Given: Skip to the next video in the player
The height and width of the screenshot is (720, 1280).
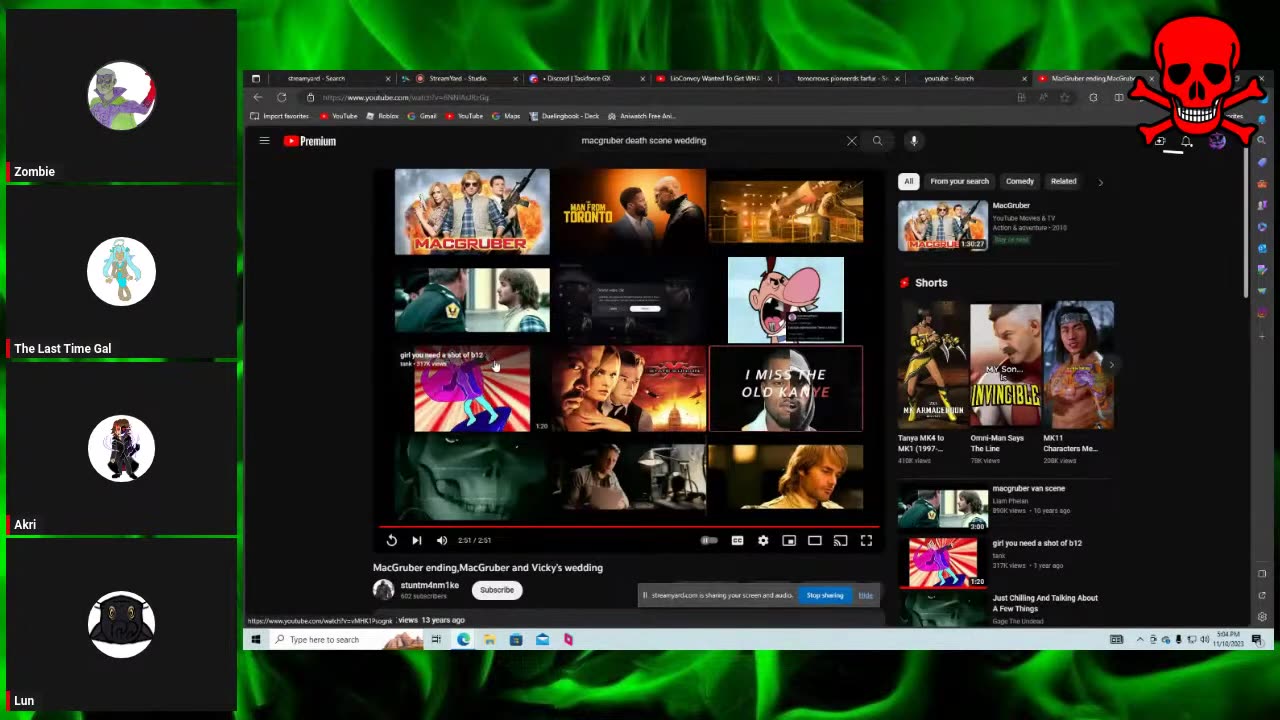Looking at the screenshot, I should click(x=417, y=540).
